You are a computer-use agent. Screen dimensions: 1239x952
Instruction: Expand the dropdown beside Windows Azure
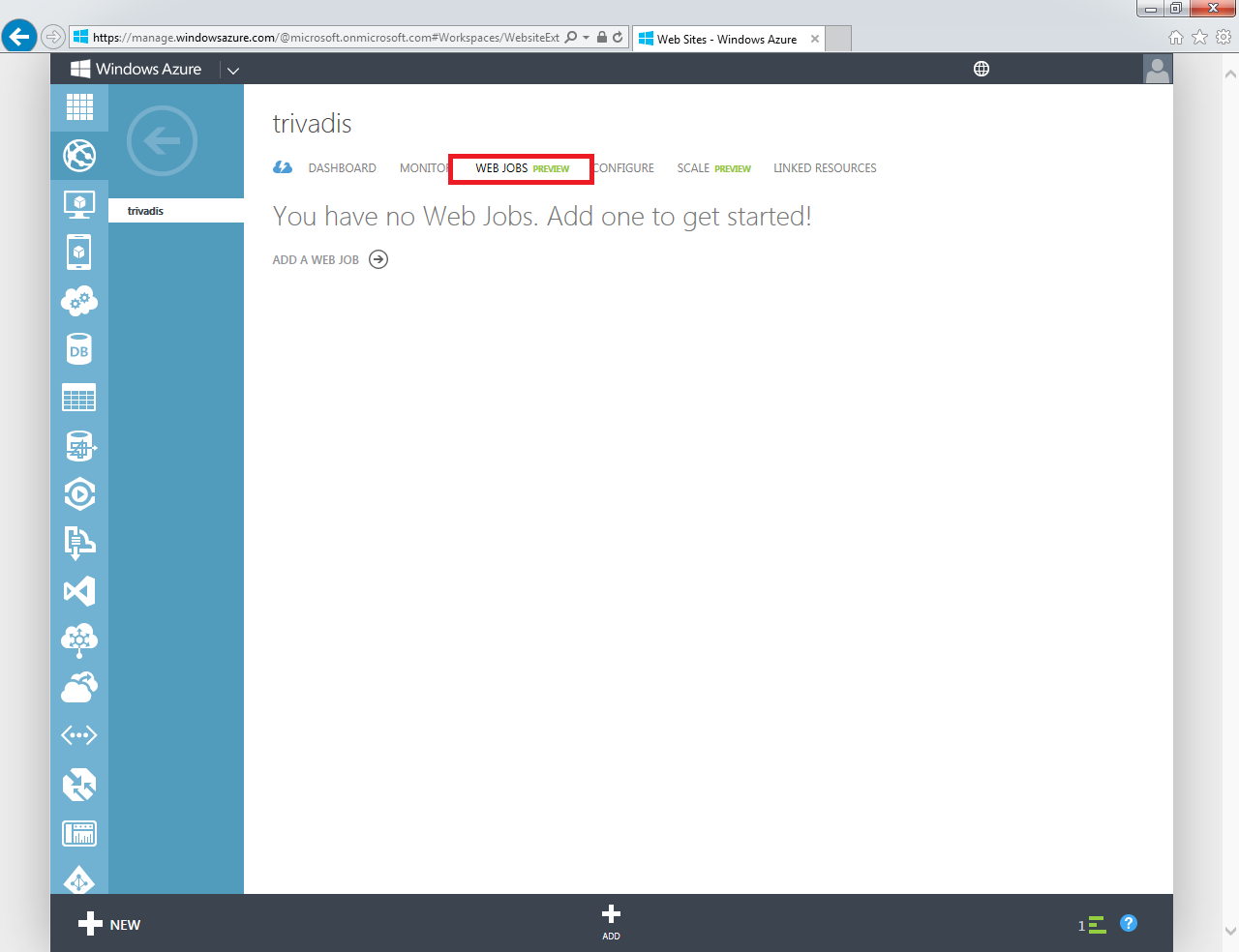(x=232, y=70)
